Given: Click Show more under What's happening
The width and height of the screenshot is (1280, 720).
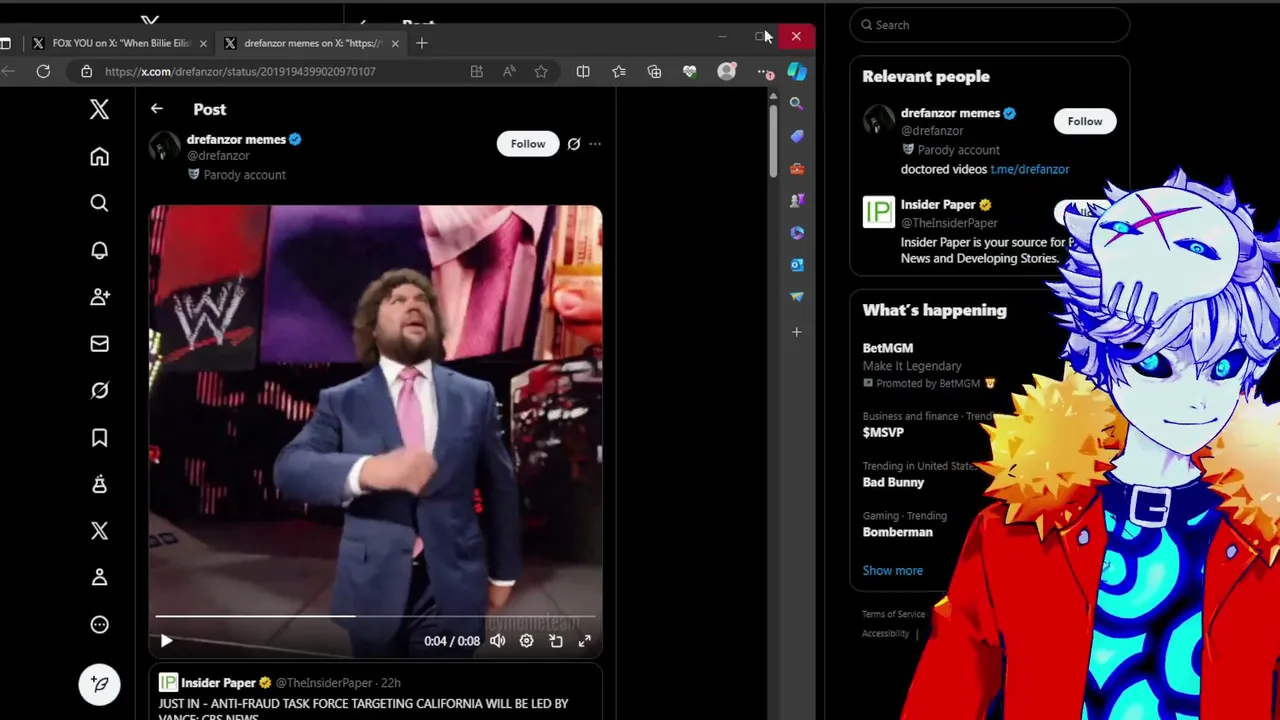Looking at the screenshot, I should pos(892,570).
